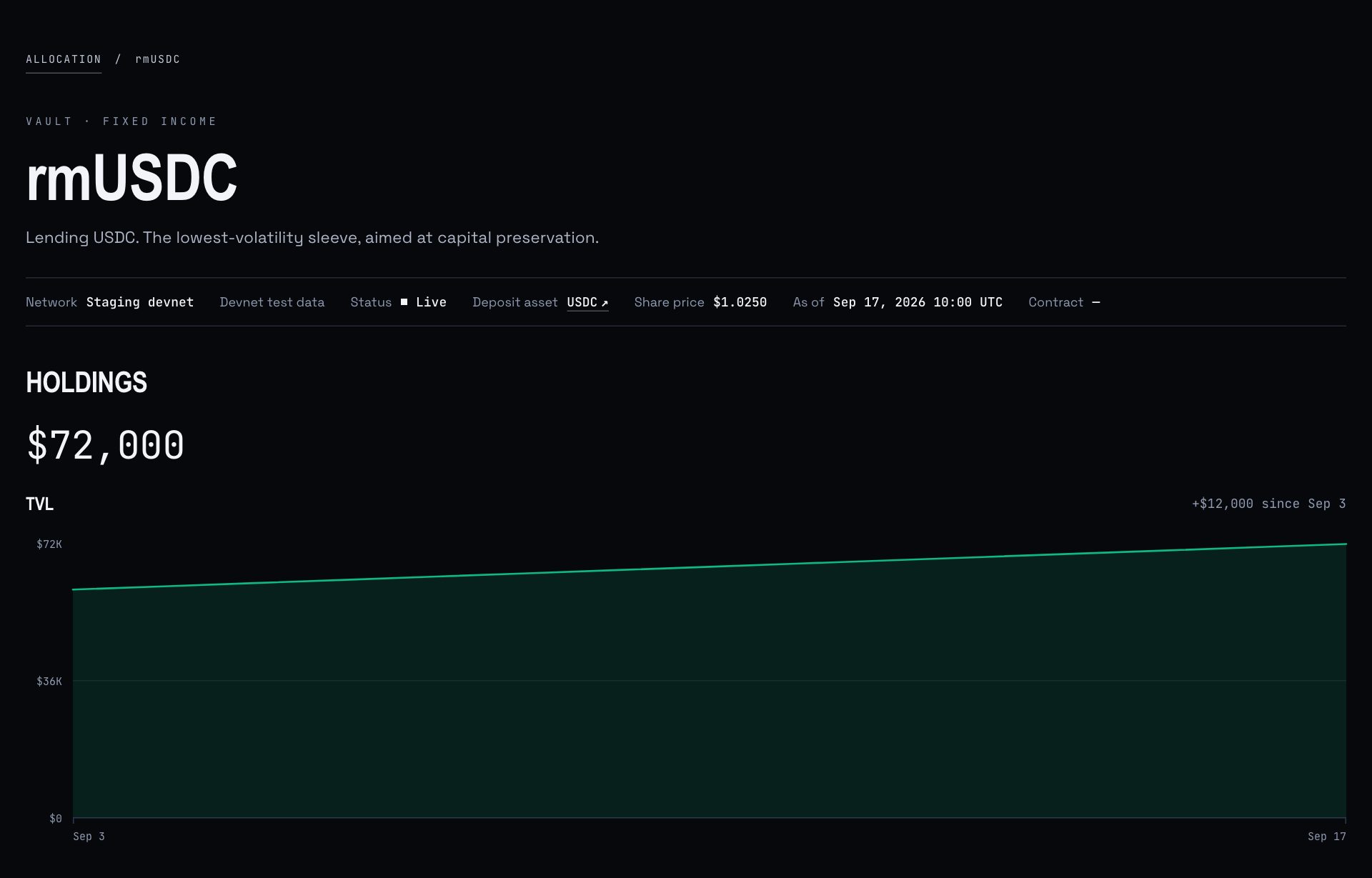
Task: Click the Contract label
Action: (1055, 302)
